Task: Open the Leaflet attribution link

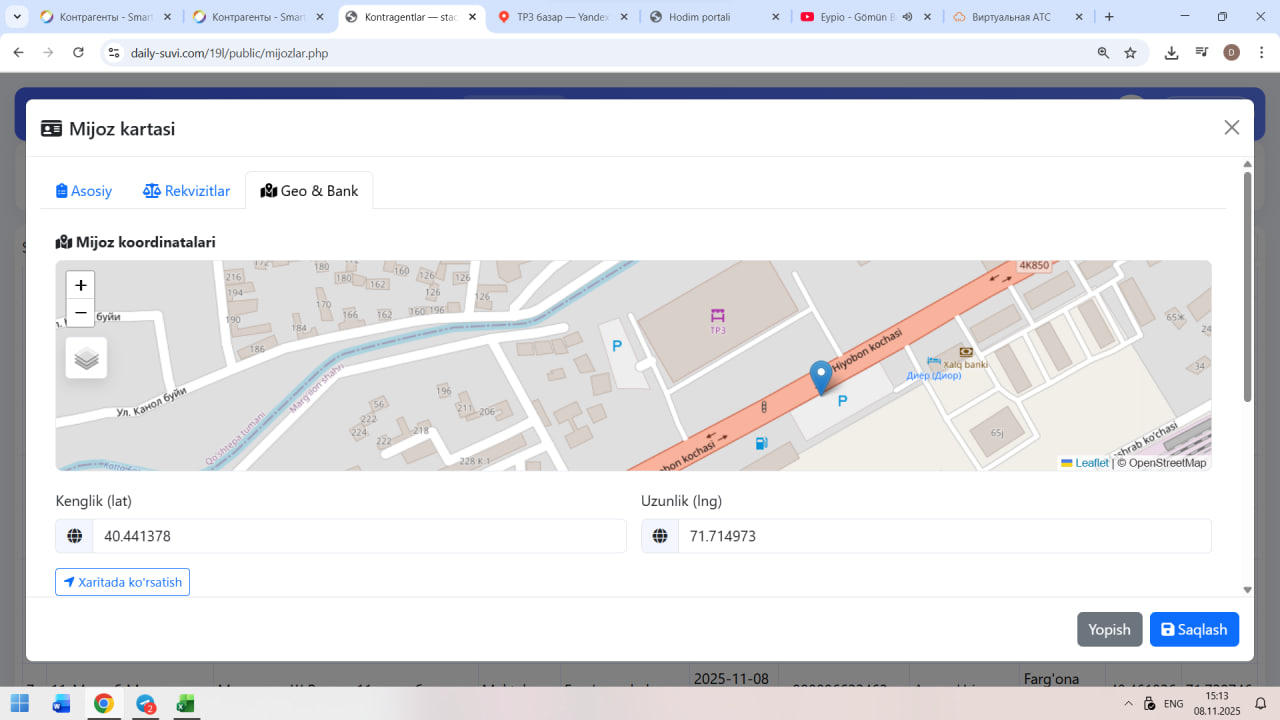Action: [x=1091, y=463]
